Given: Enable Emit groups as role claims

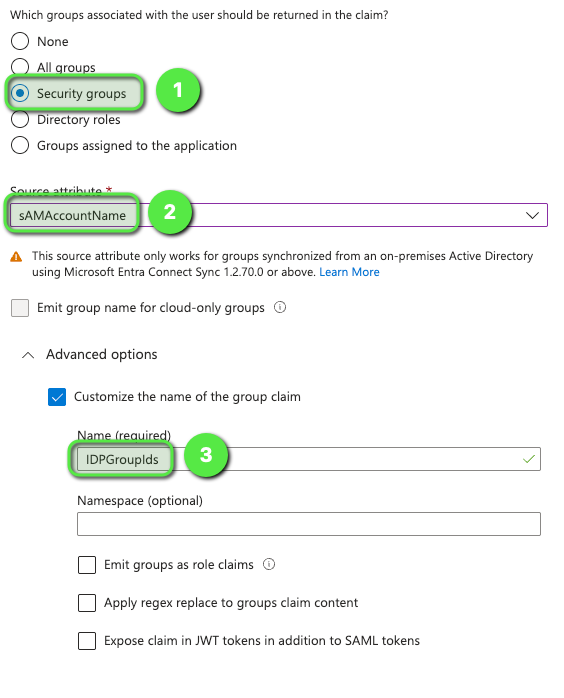Looking at the screenshot, I should click(x=87, y=564).
